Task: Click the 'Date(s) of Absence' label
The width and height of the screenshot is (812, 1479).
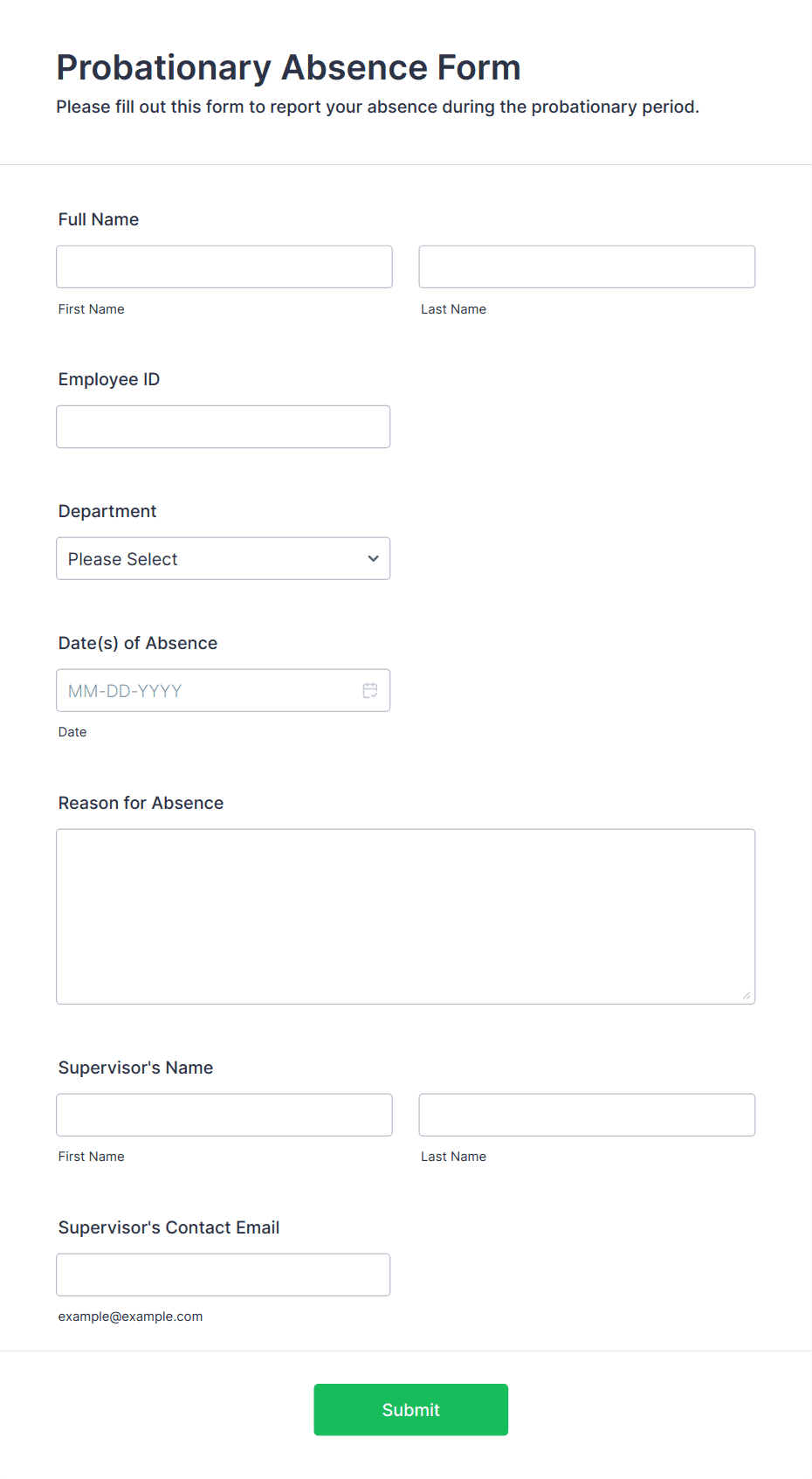Action: tap(138, 644)
